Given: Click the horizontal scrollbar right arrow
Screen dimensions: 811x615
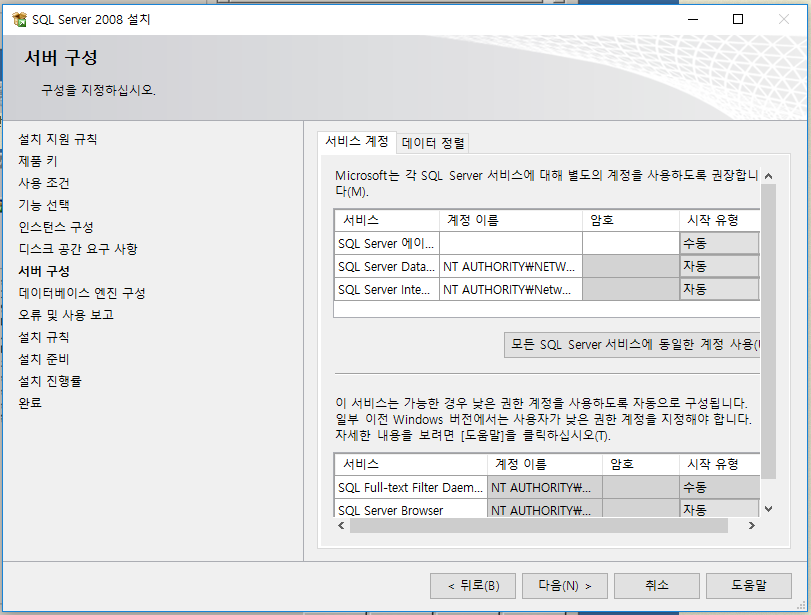Looking at the screenshot, I should tap(752, 526).
